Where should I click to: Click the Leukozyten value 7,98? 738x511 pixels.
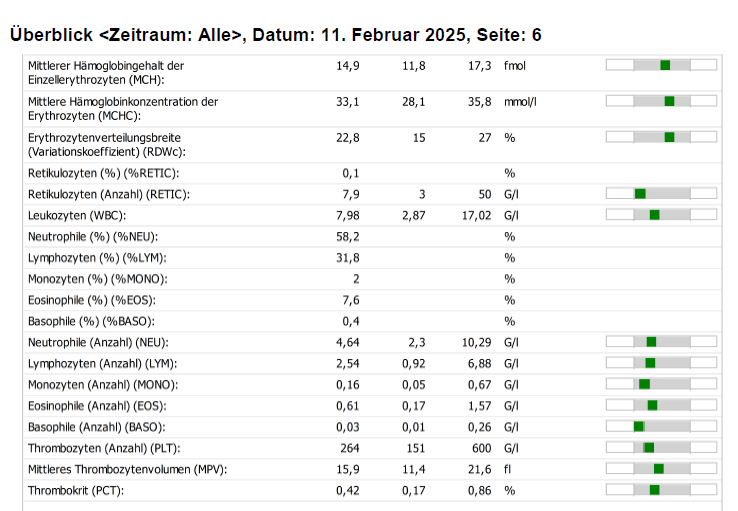coord(347,216)
